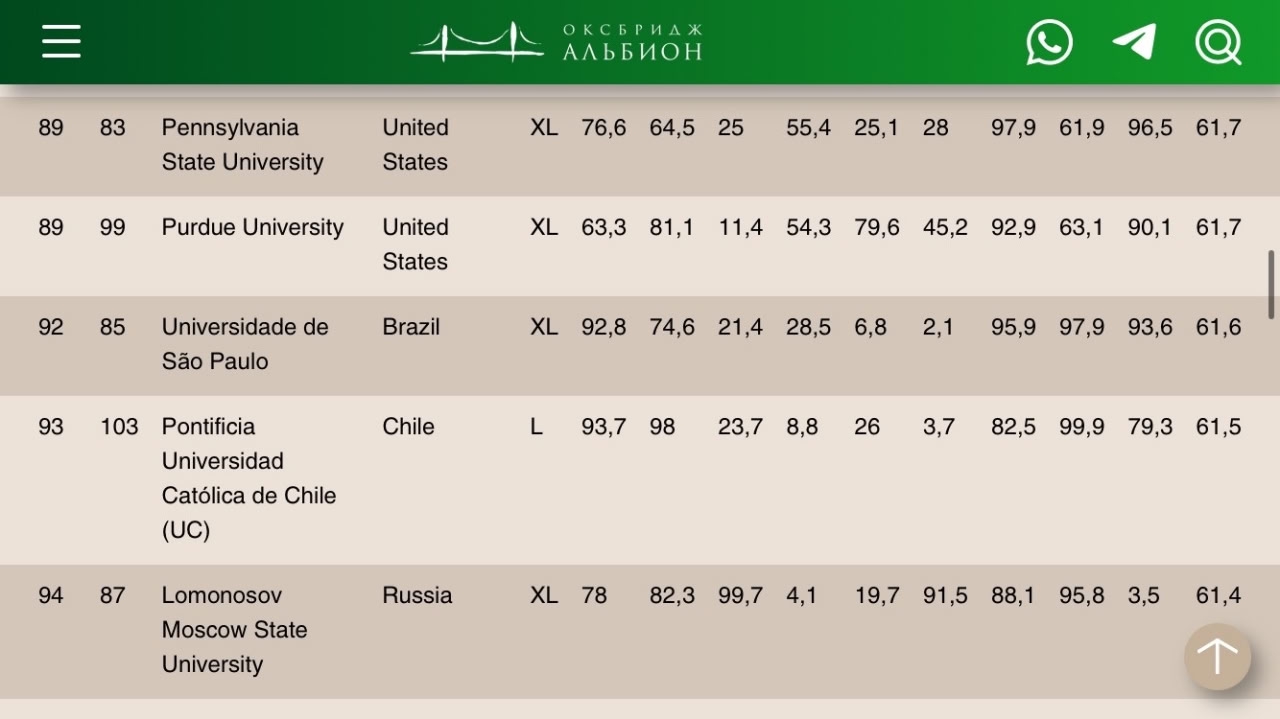Click Pontificia Universidad Católica de Chile
This screenshot has width=1280, height=719.
(x=249, y=478)
